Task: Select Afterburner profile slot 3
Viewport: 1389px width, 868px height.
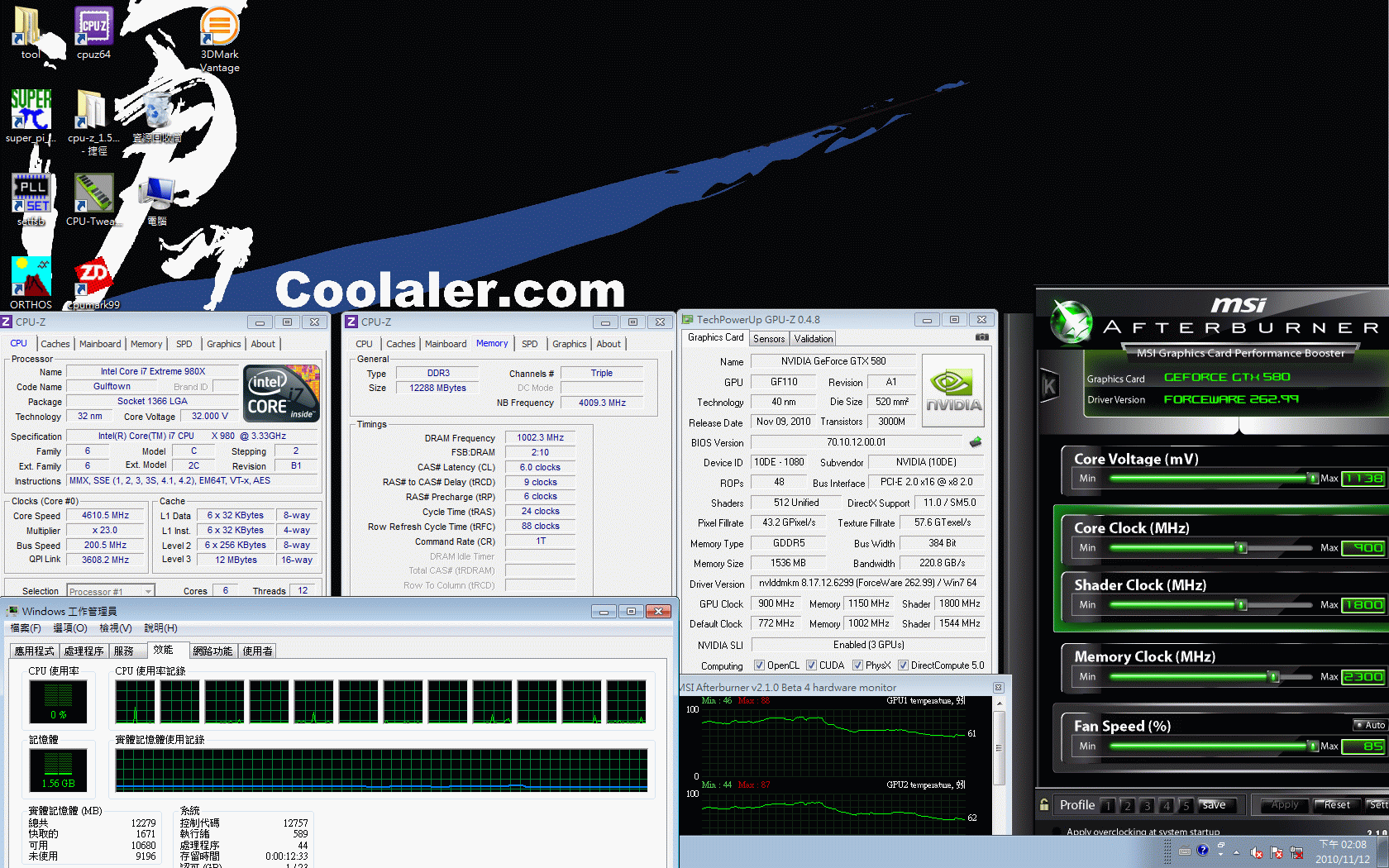Action: point(1146,805)
